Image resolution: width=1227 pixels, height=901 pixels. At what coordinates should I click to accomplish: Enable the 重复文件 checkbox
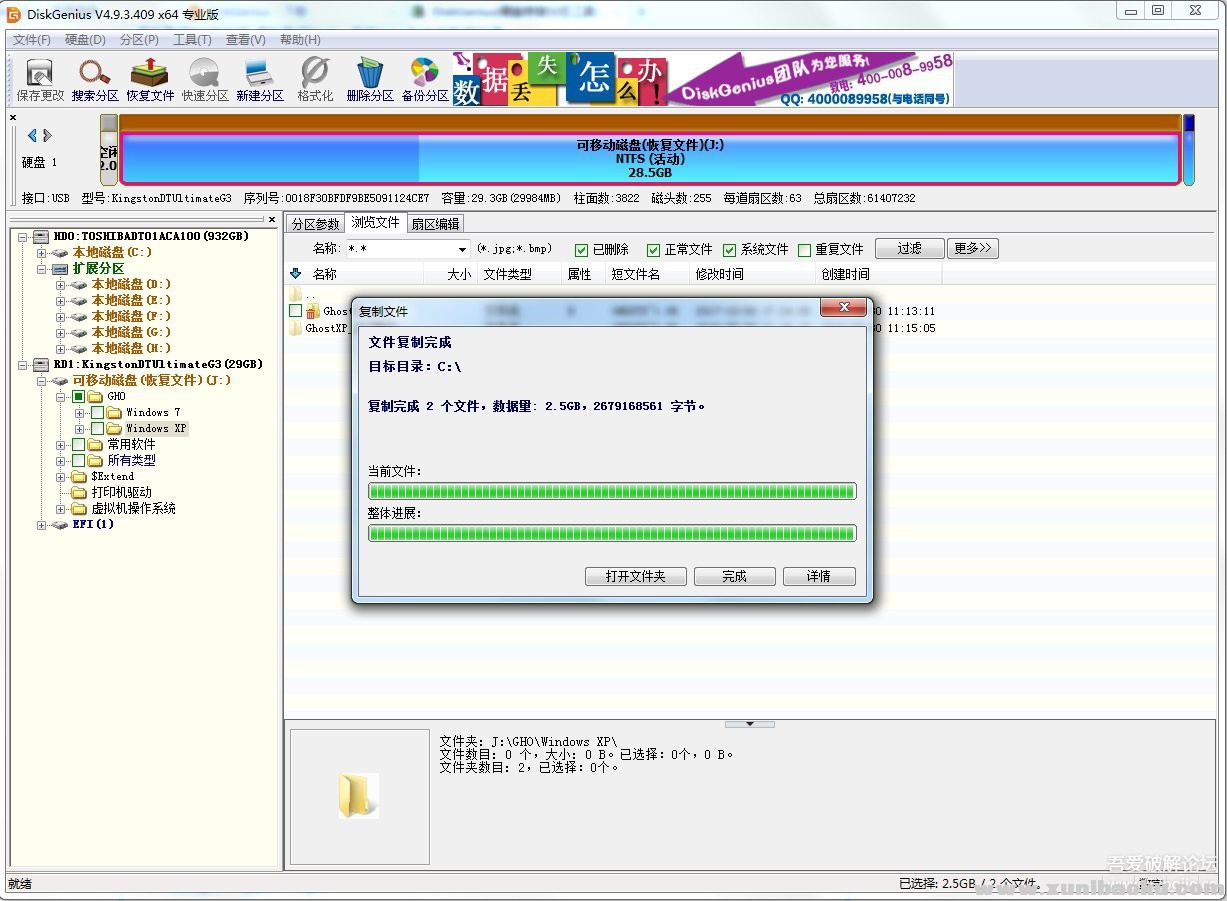point(805,249)
